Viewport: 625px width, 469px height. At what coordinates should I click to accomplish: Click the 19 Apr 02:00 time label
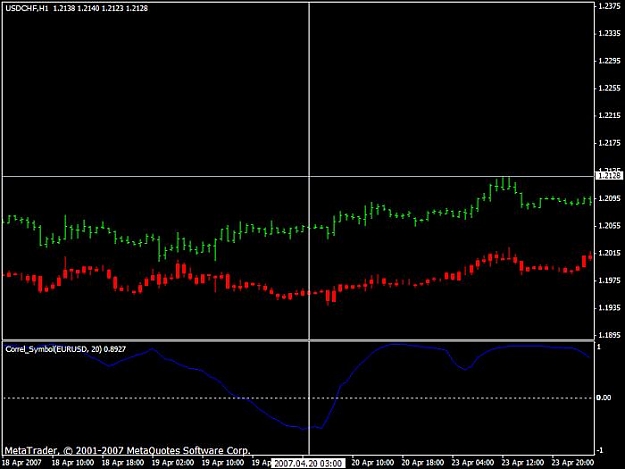coord(173,463)
